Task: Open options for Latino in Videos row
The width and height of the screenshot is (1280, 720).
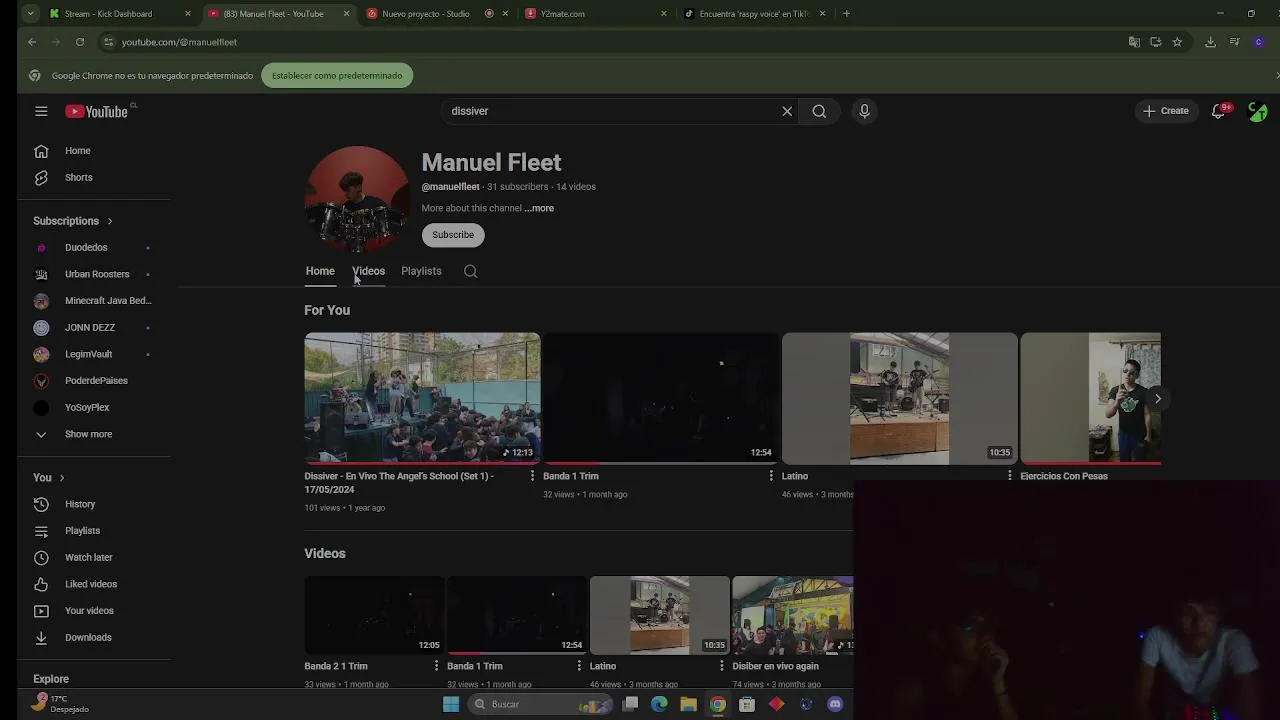Action: tap(722, 666)
